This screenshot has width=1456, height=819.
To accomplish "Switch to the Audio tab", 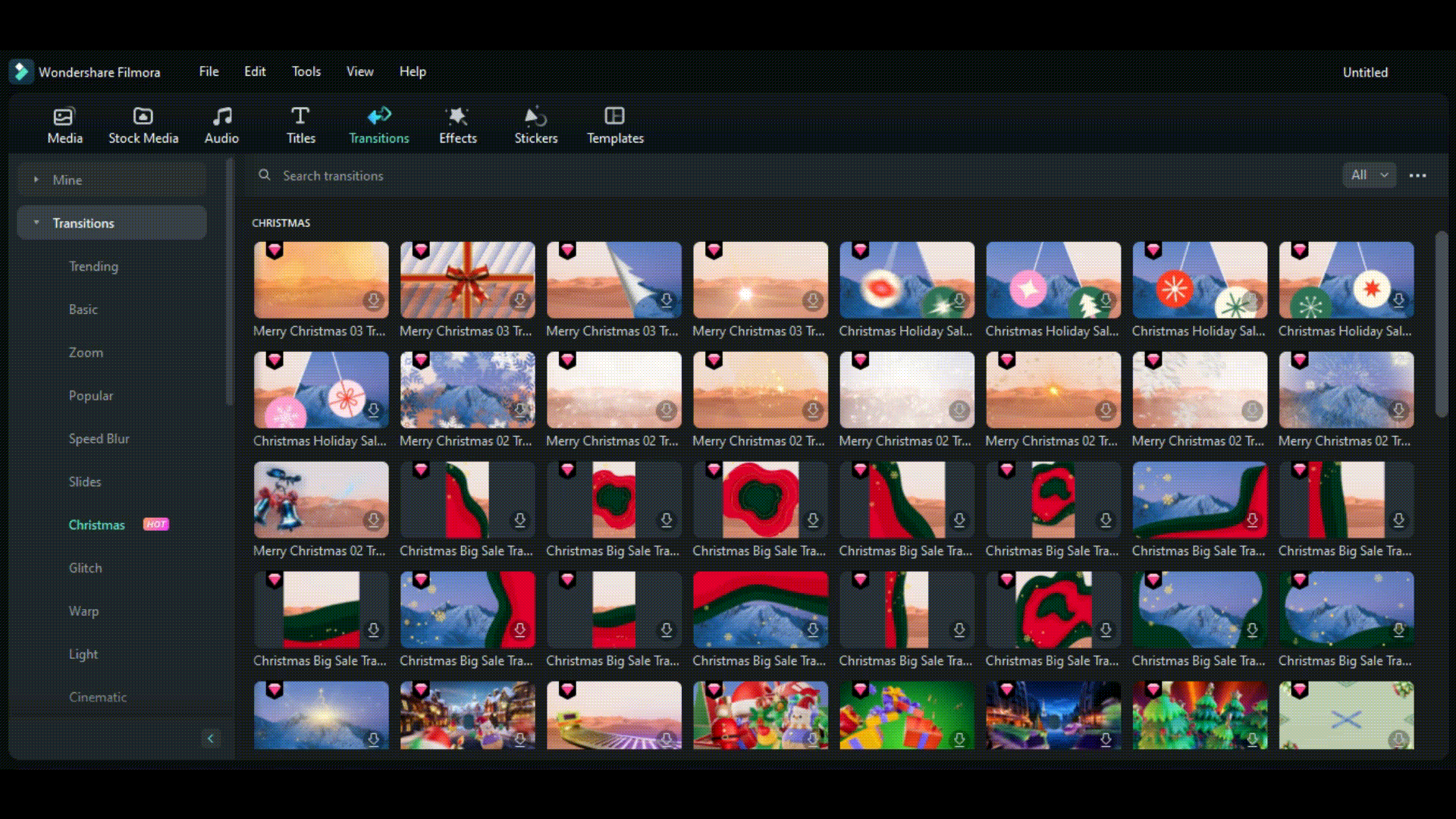I will point(221,126).
